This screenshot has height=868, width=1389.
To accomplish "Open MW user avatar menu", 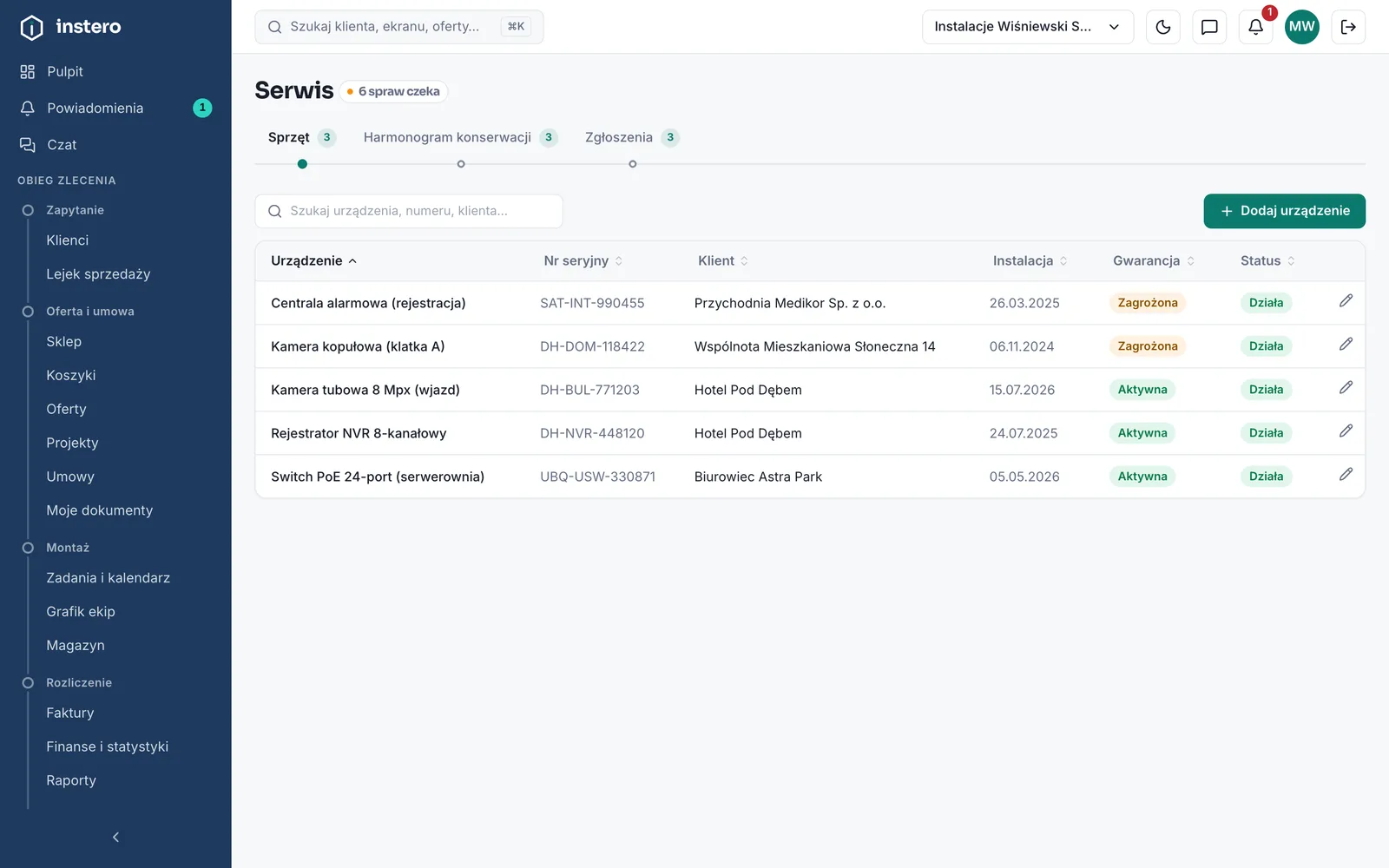I will pyautogui.click(x=1302, y=27).
